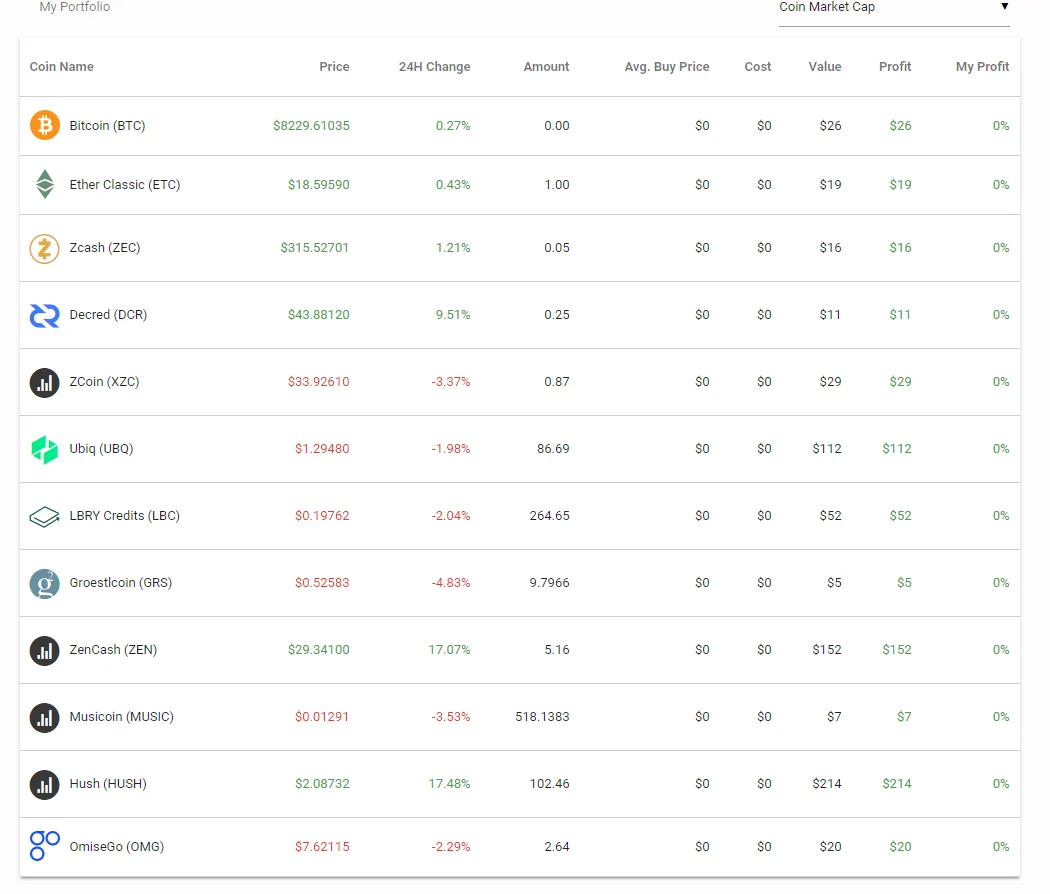The image size is (1050, 894).
Task: Sort by Coin Name column header
Action: point(62,66)
